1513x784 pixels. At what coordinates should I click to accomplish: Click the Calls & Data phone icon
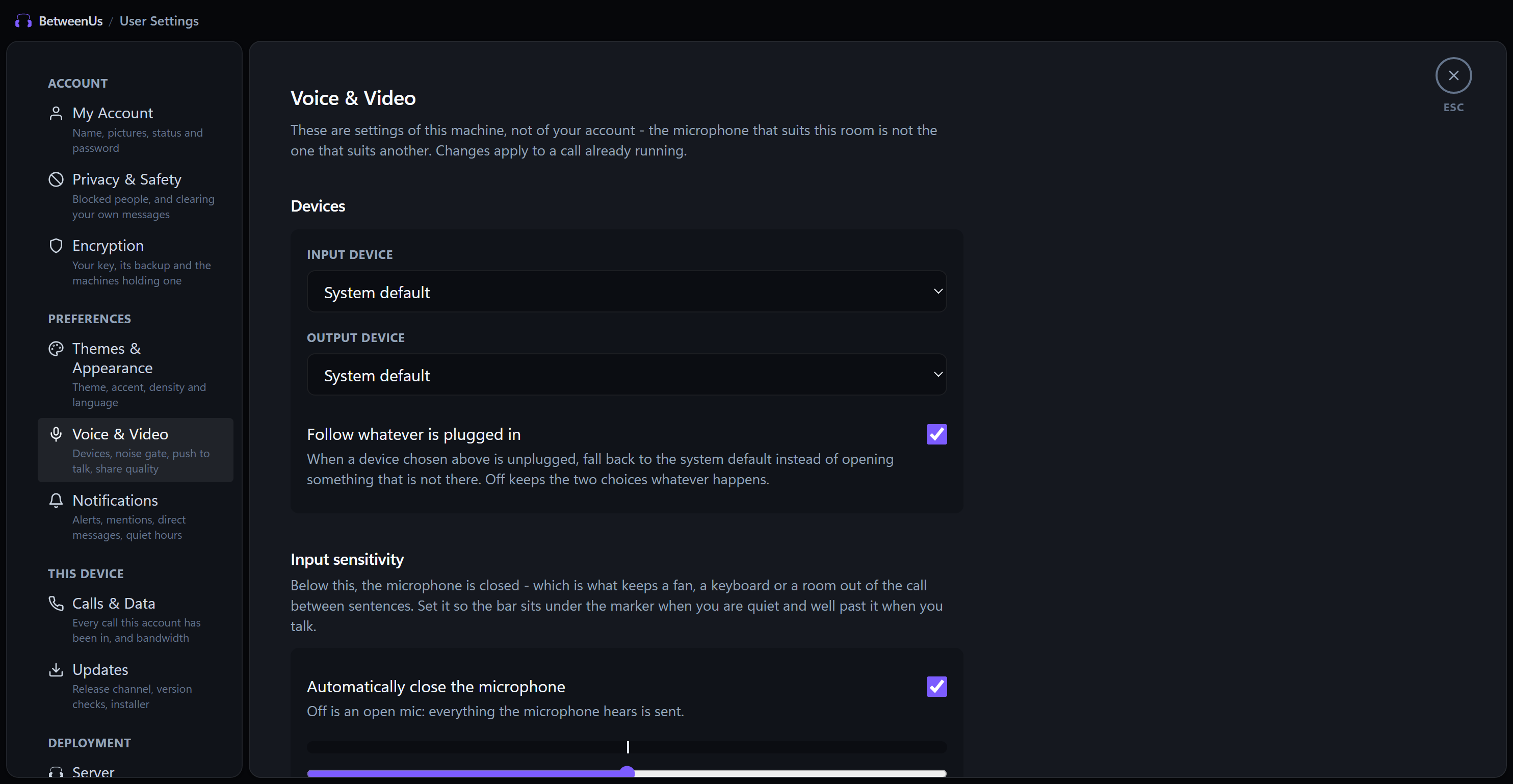point(56,604)
